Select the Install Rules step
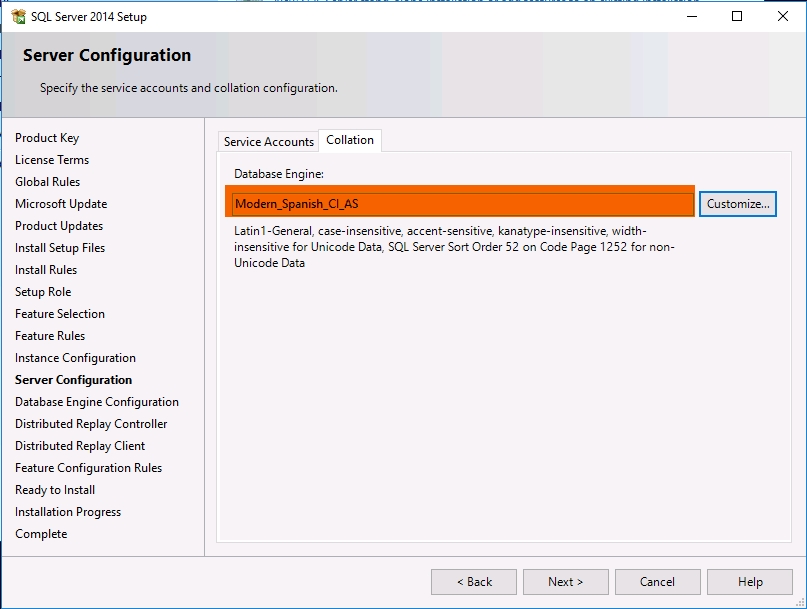 (46, 270)
